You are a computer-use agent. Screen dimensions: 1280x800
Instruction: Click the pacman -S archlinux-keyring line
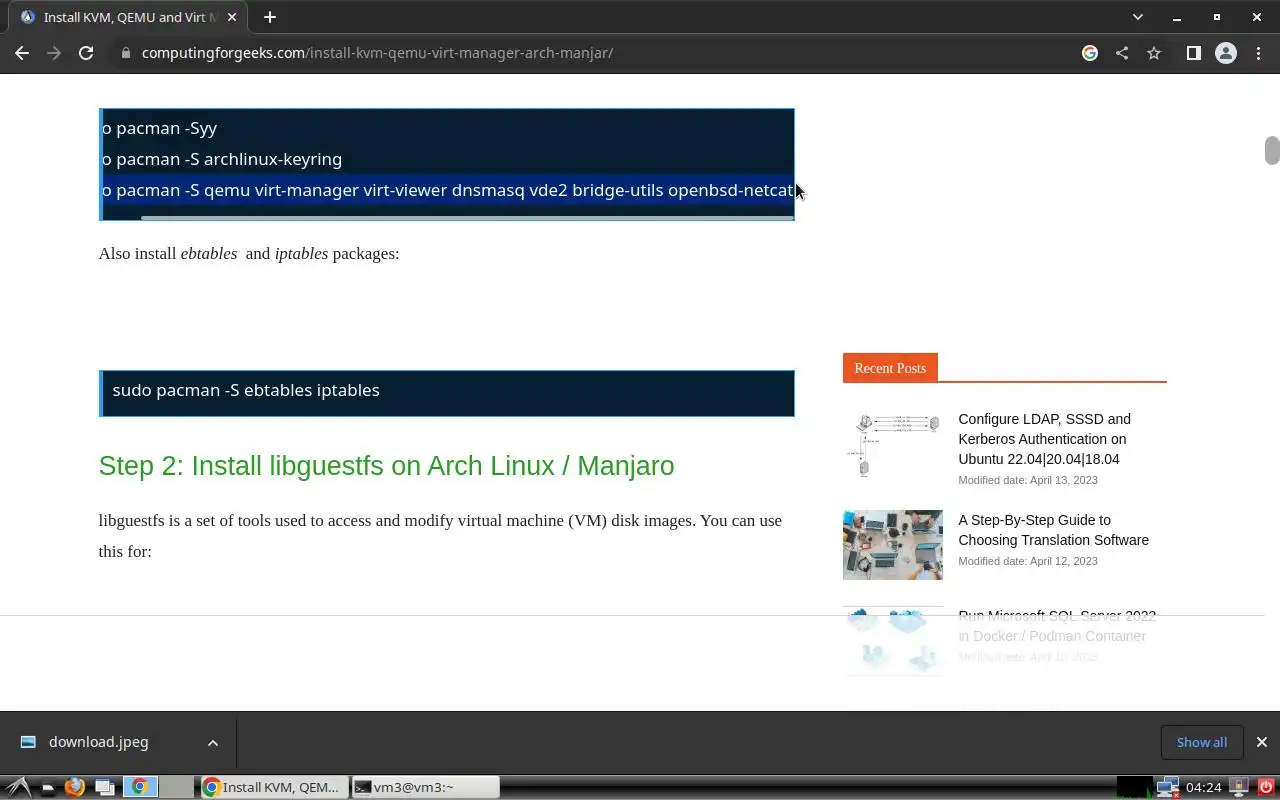pos(222,159)
